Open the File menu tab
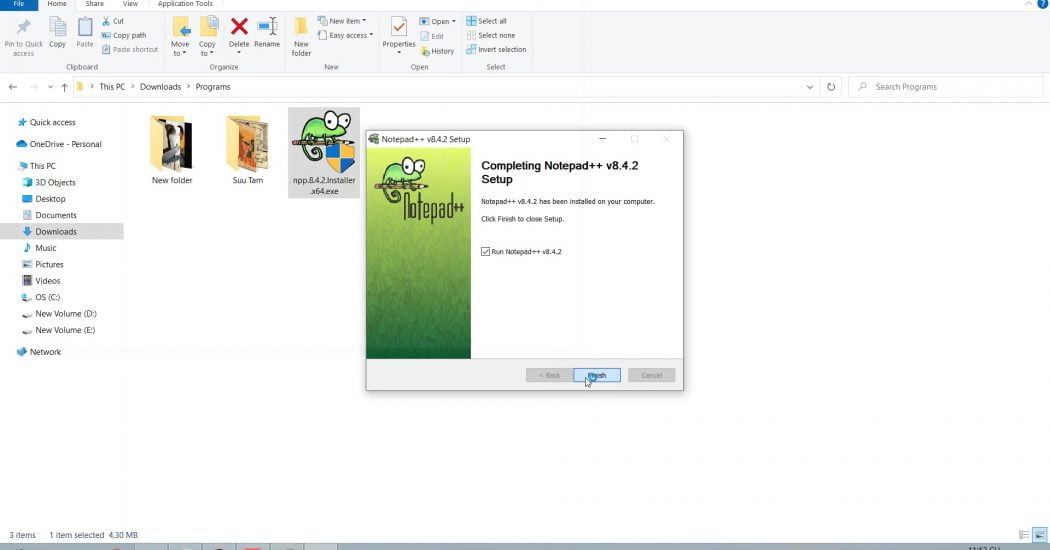This screenshot has width=1050, height=550. 19,4
